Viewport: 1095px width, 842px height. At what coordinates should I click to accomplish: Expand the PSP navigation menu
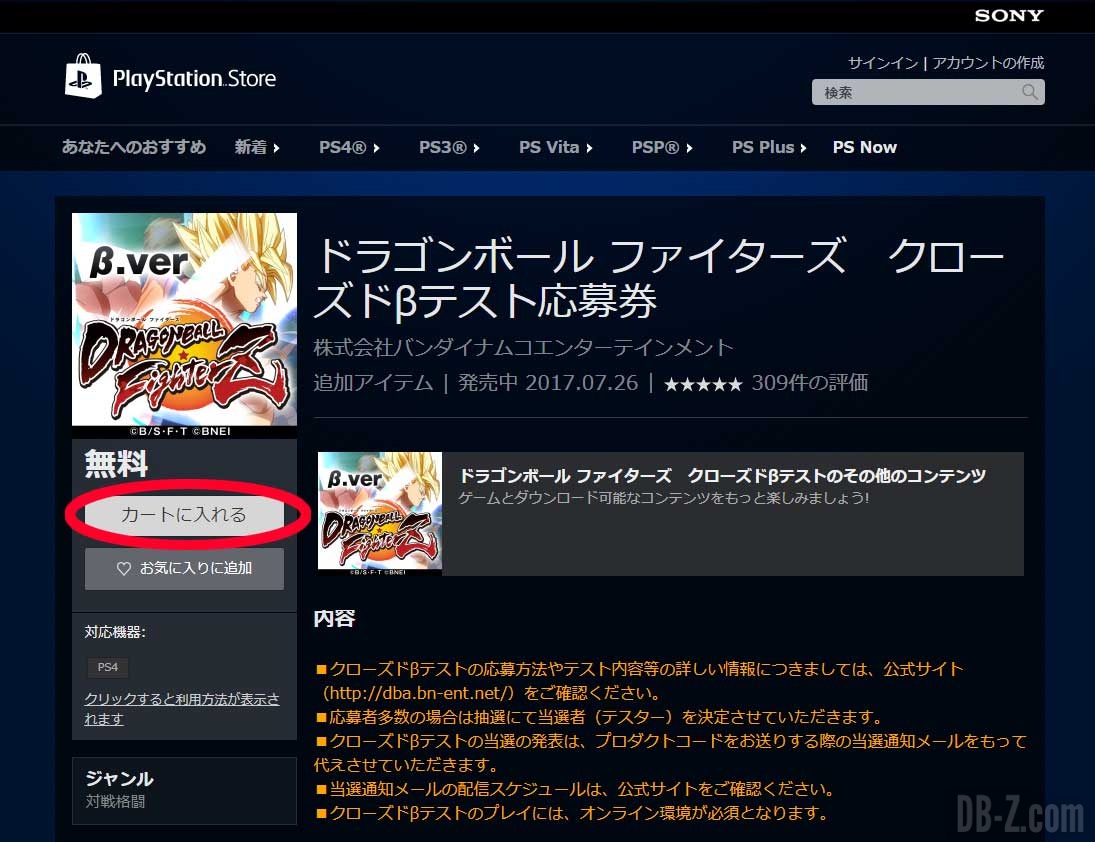[x=662, y=147]
